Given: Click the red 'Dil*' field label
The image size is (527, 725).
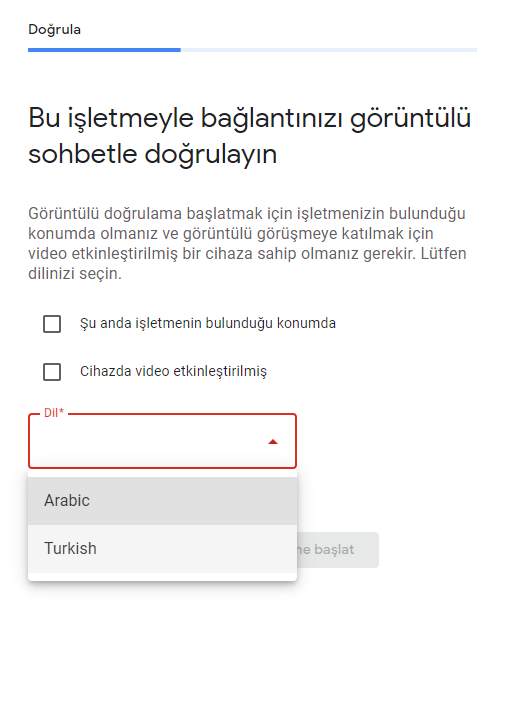Looking at the screenshot, I should (54, 413).
